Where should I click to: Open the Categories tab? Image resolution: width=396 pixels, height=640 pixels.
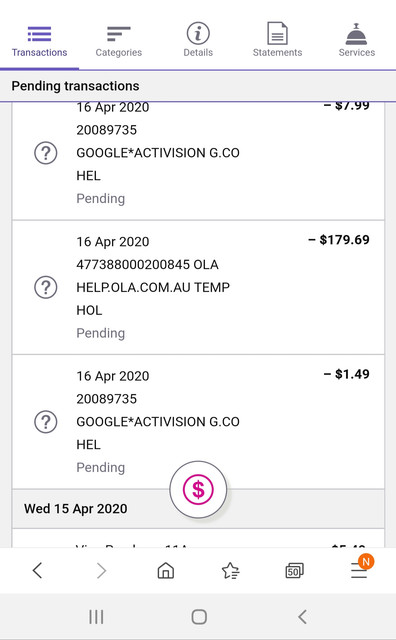click(118, 41)
